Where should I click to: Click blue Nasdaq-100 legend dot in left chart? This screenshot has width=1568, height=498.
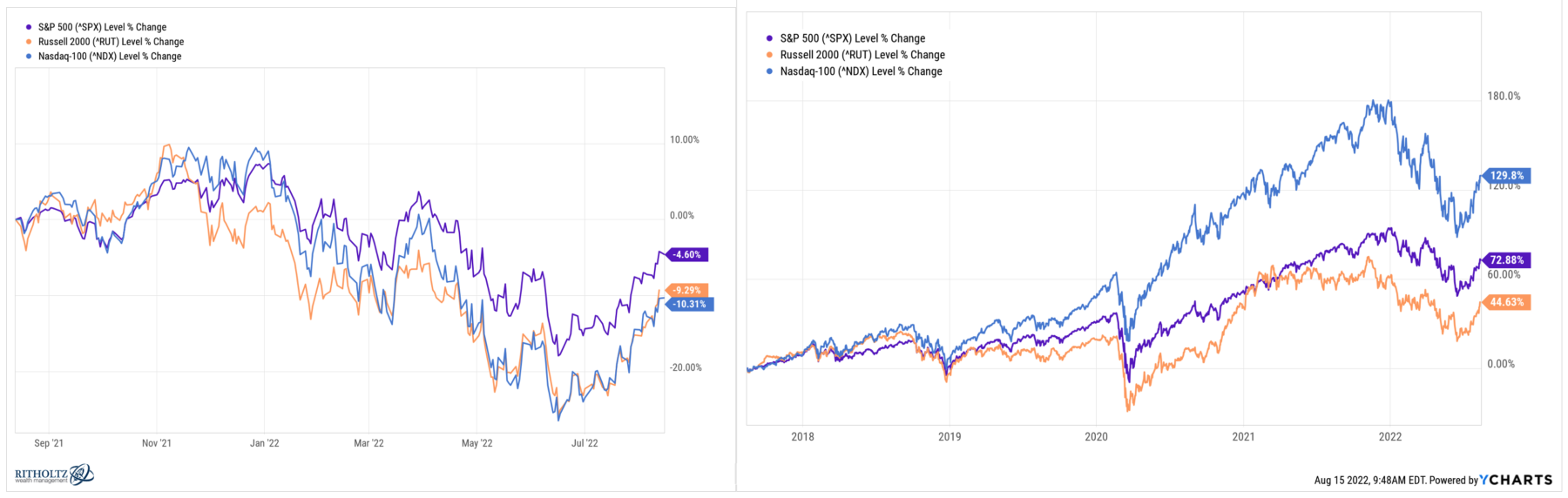[x=30, y=57]
